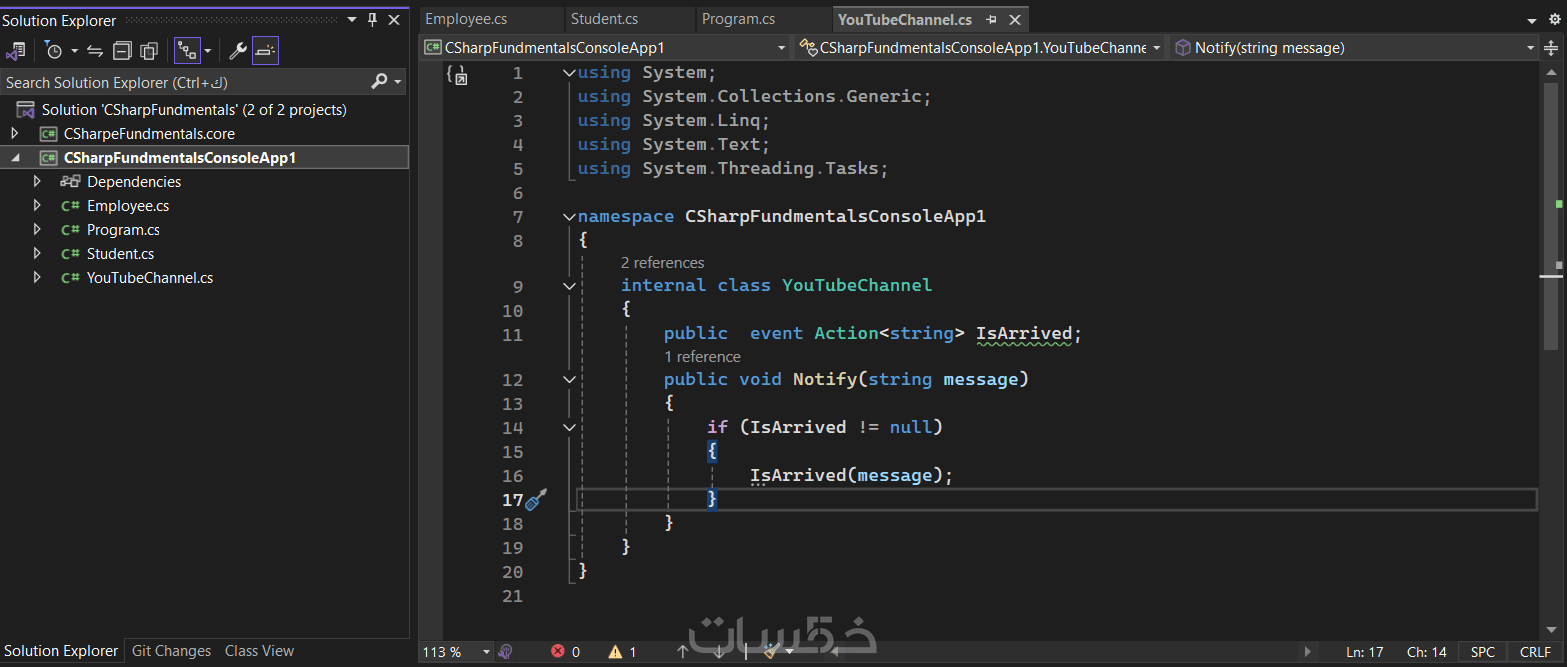The height and width of the screenshot is (667, 1567).
Task: Click Show All Files icon
Action: [x=149, y=50]
